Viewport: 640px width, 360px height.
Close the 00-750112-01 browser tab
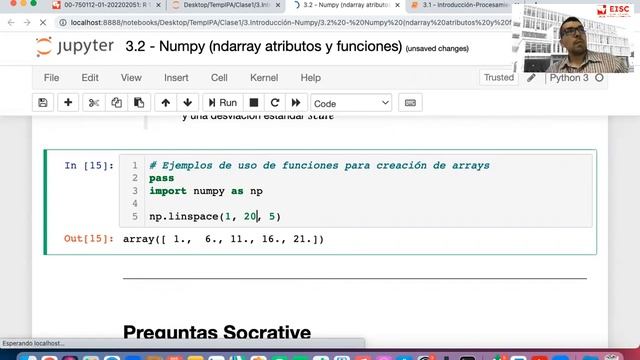(x=158, y=5)
